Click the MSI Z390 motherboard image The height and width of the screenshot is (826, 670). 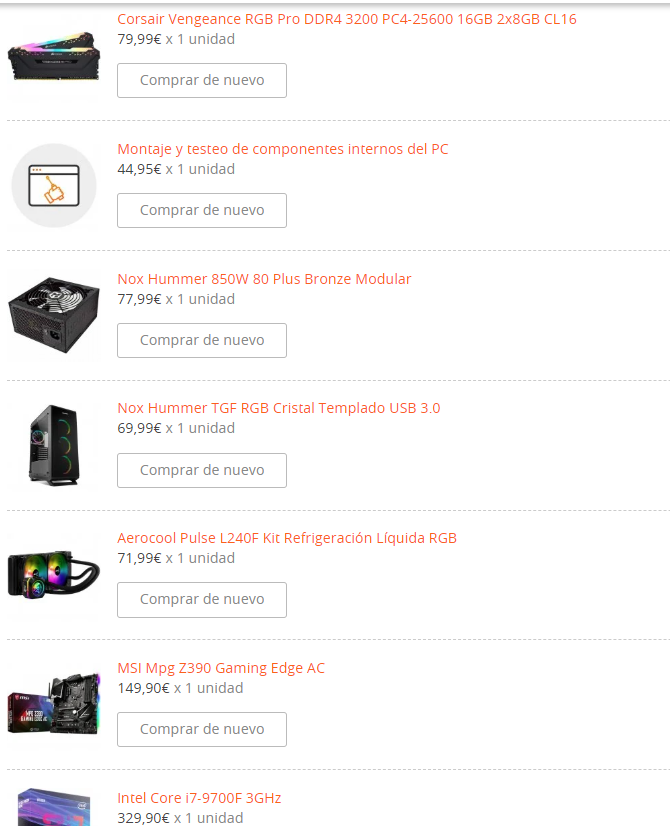coord(54,703)
